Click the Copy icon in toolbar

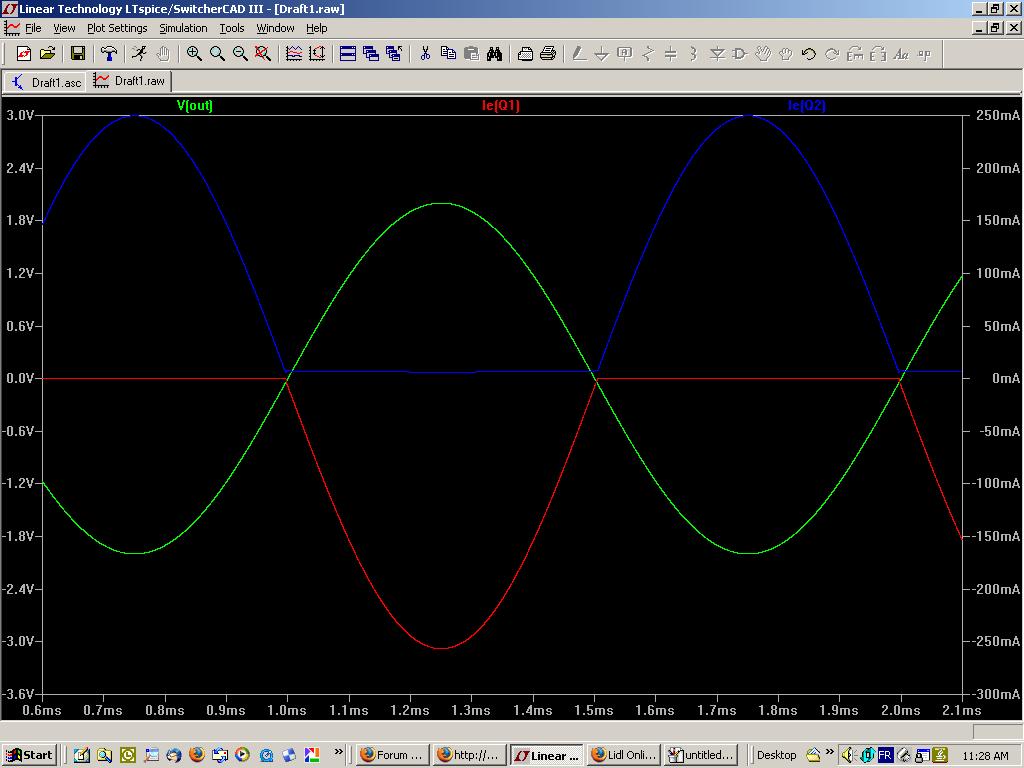tap(448, 54)
